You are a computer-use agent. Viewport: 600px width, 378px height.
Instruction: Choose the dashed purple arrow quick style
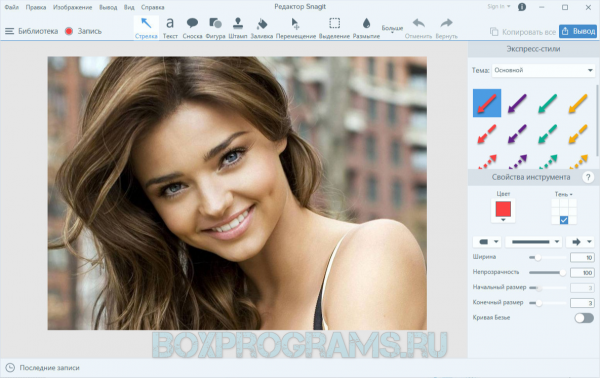pyautogui.click(x=517, y=134)
